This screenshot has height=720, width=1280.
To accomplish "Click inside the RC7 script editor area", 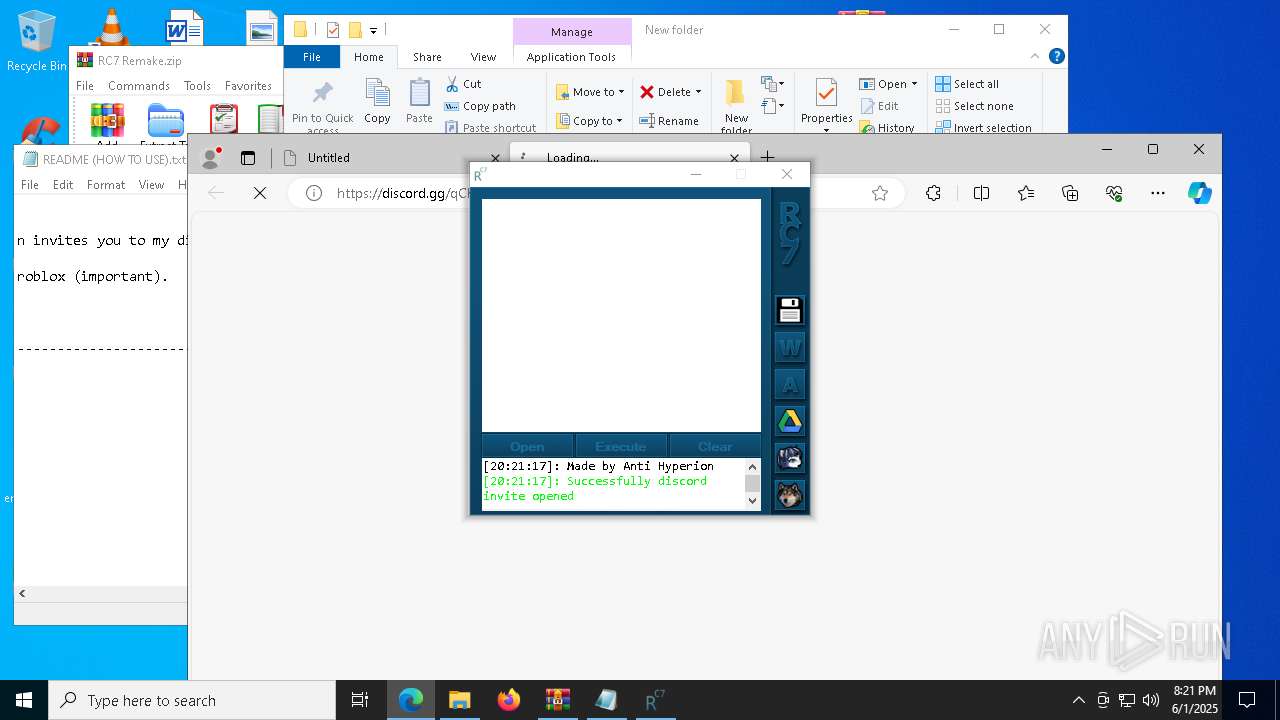I will tap(621, 315).
